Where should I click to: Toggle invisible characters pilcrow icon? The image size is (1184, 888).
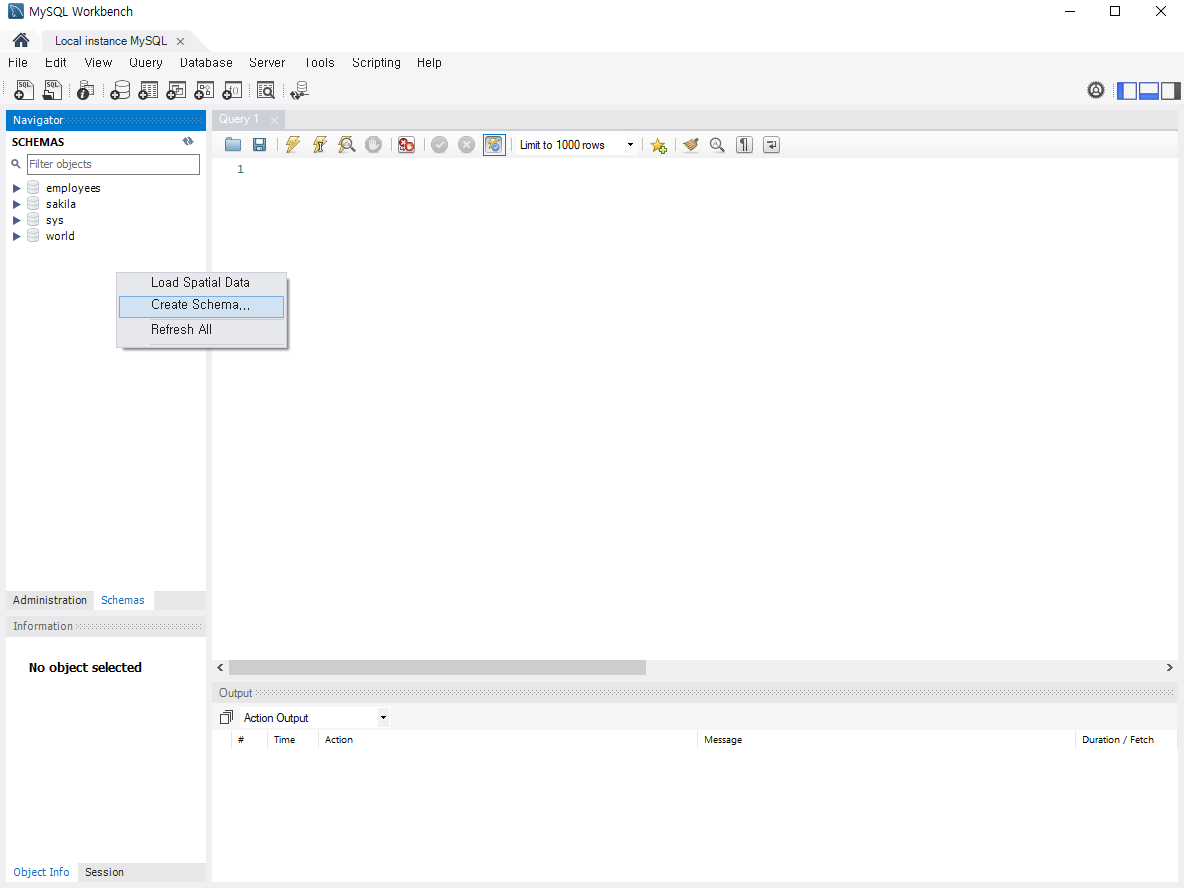tap(745, 145)
